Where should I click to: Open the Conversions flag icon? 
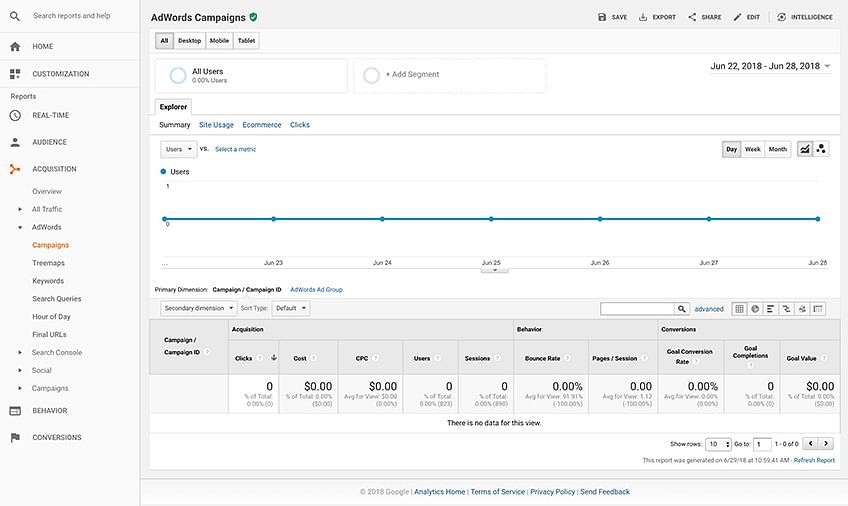[15, 437]
